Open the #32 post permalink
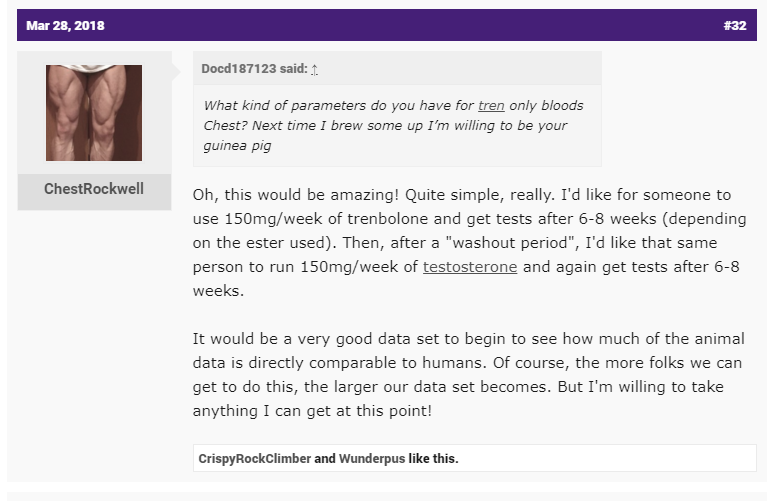The width and height of the screenshot is (770, 501). coord(734,25)
